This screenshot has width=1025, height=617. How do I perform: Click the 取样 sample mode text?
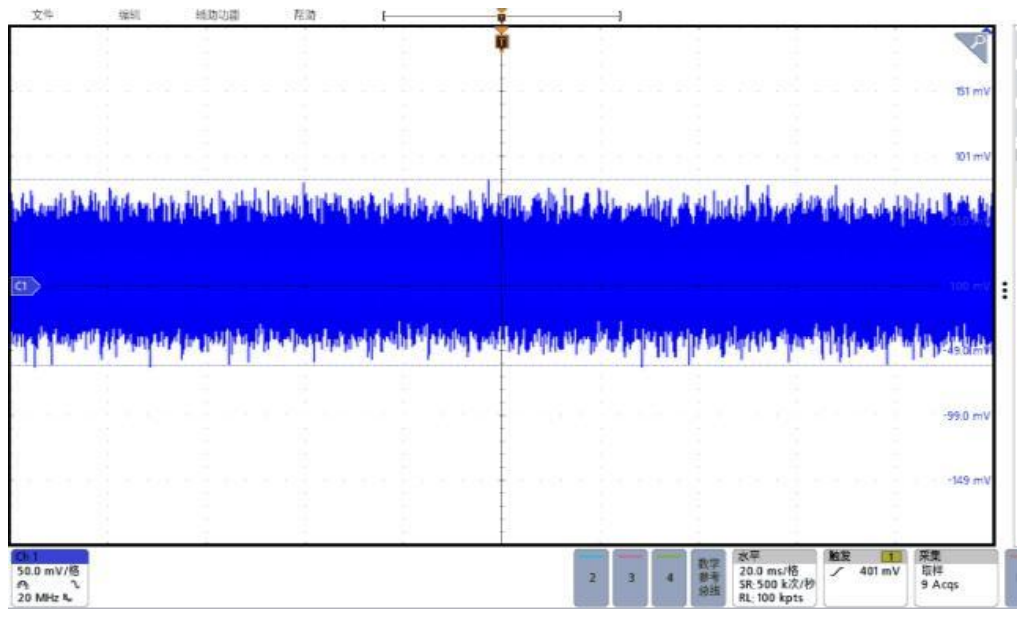click(x=932, y=571)
